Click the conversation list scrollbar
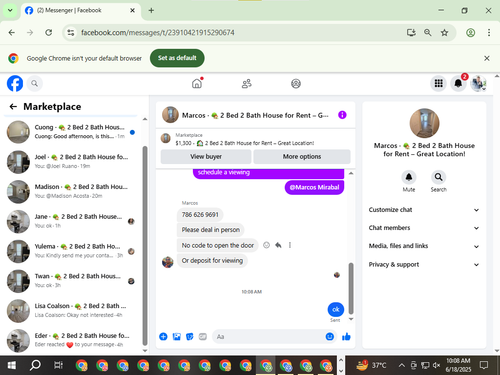Screen dimensions: 500x375 (x=145, y=246)
